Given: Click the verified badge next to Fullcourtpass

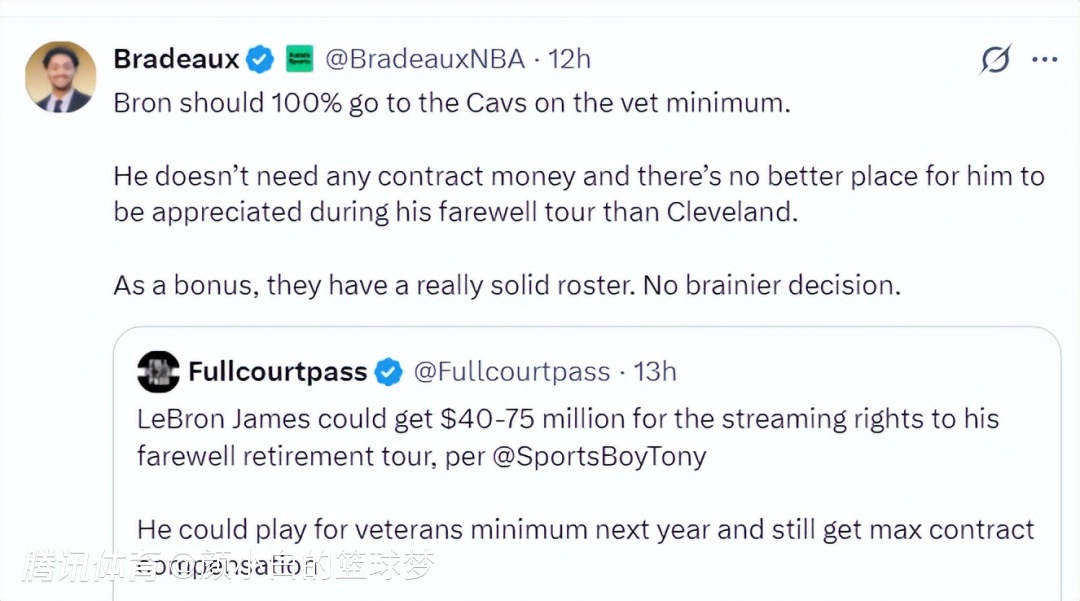Looking at the screenshot, I should coord(388,373).
